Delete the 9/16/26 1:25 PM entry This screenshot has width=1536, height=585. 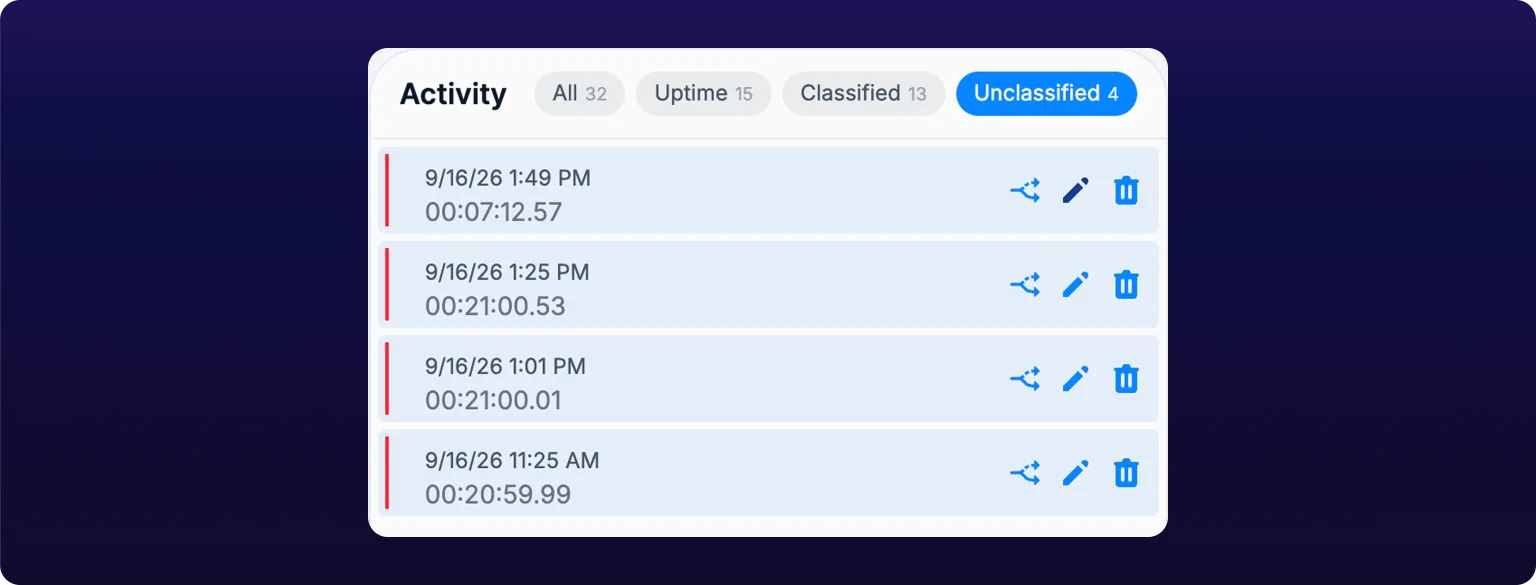tap(1126, 285)
